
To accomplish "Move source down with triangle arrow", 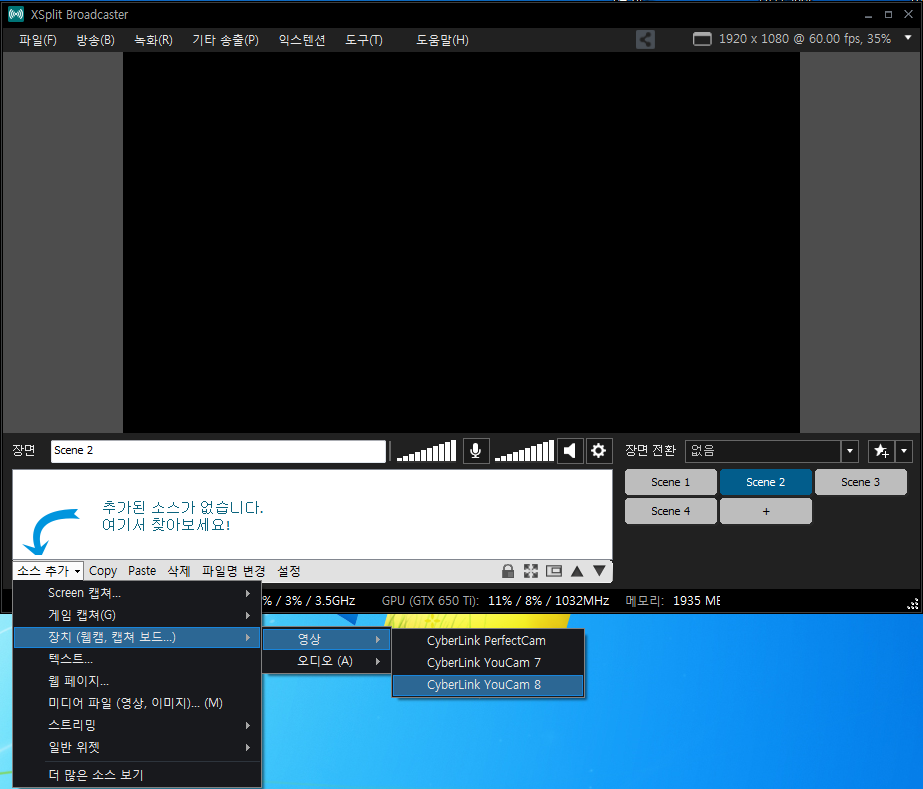I will [599, 571].
